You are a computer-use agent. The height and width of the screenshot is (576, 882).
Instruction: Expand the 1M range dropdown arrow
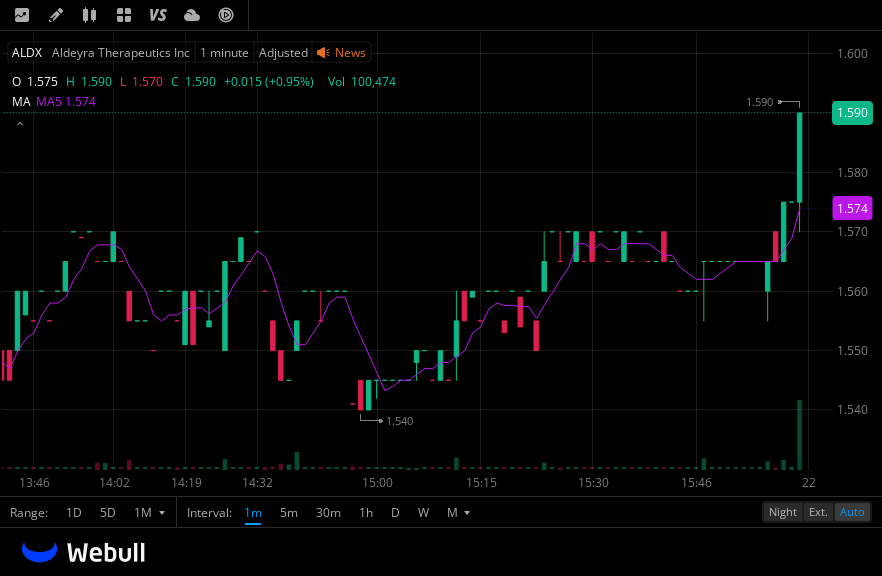tap(162, 513)
